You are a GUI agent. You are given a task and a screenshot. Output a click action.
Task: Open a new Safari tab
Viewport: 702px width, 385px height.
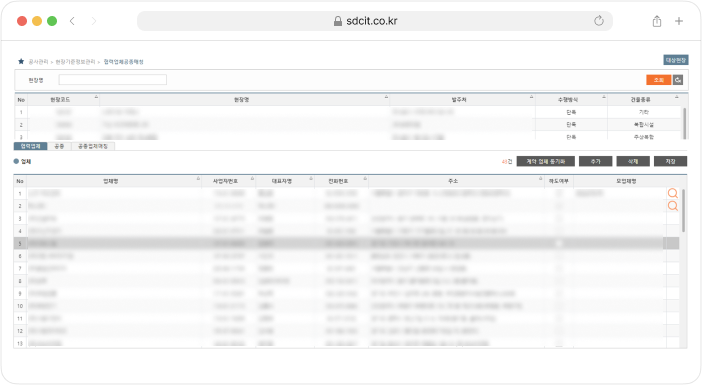pyautogui.click(x=679, y=21)
